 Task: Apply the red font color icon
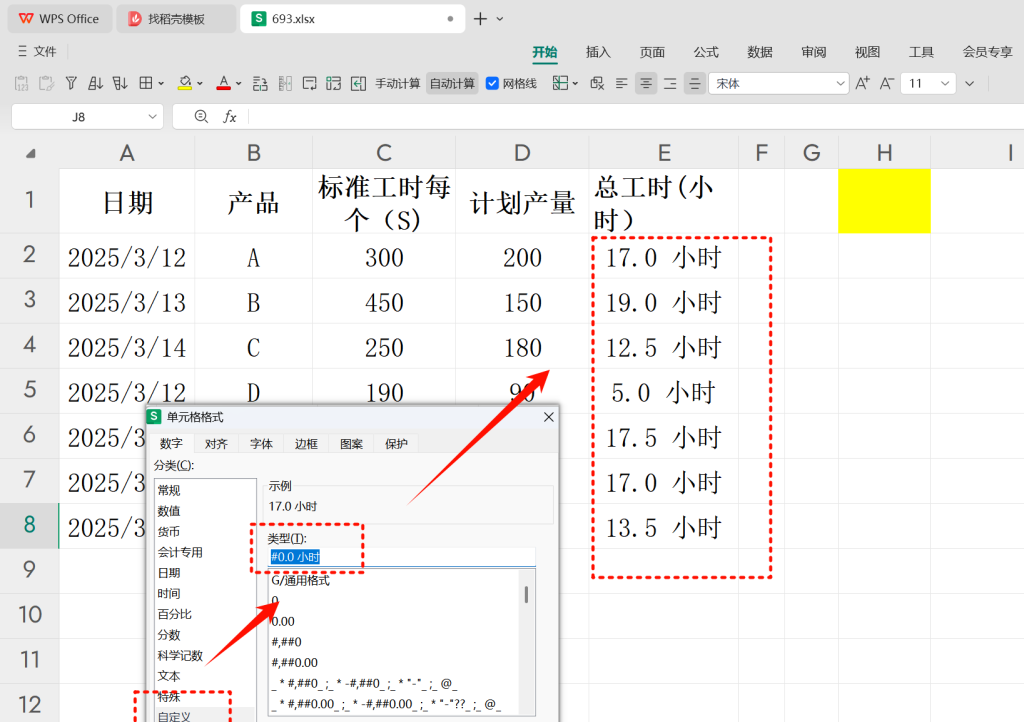(x=224, y=83)
